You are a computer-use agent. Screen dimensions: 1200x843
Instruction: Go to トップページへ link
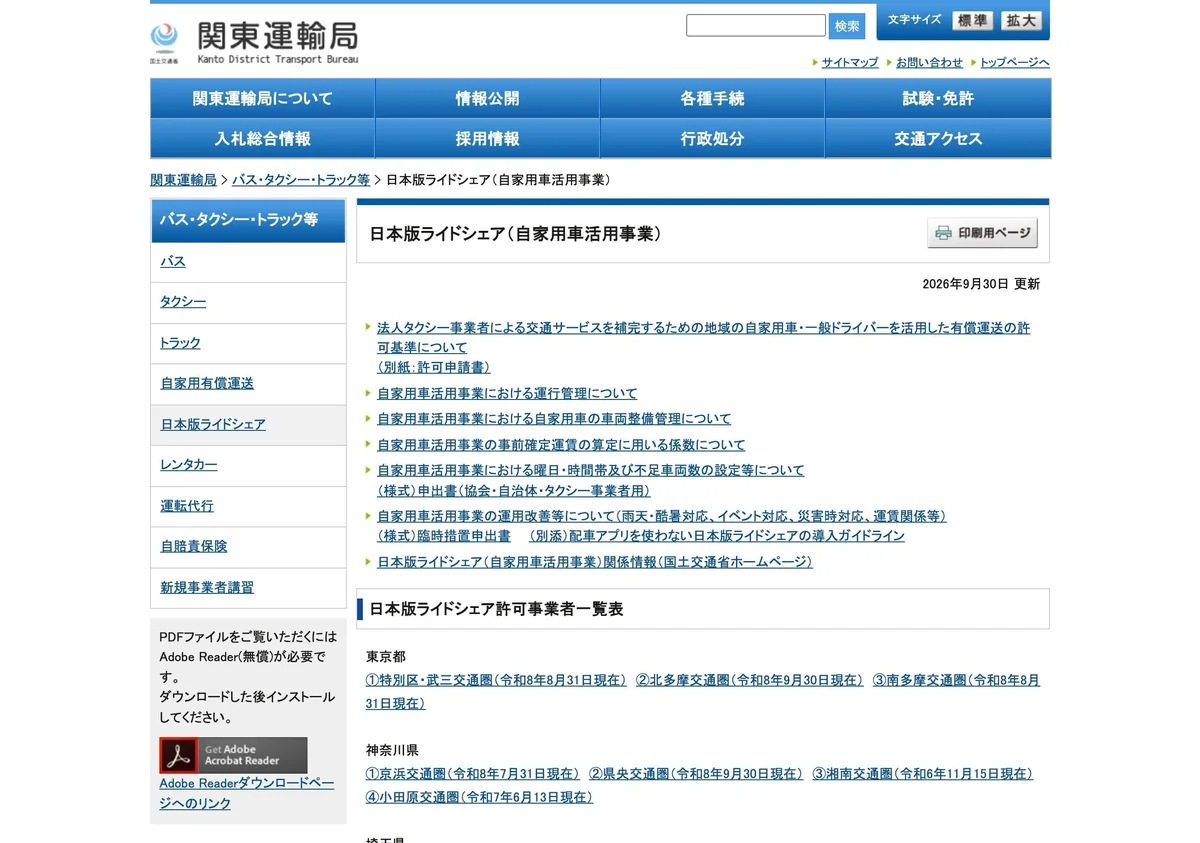point(1014,62)
